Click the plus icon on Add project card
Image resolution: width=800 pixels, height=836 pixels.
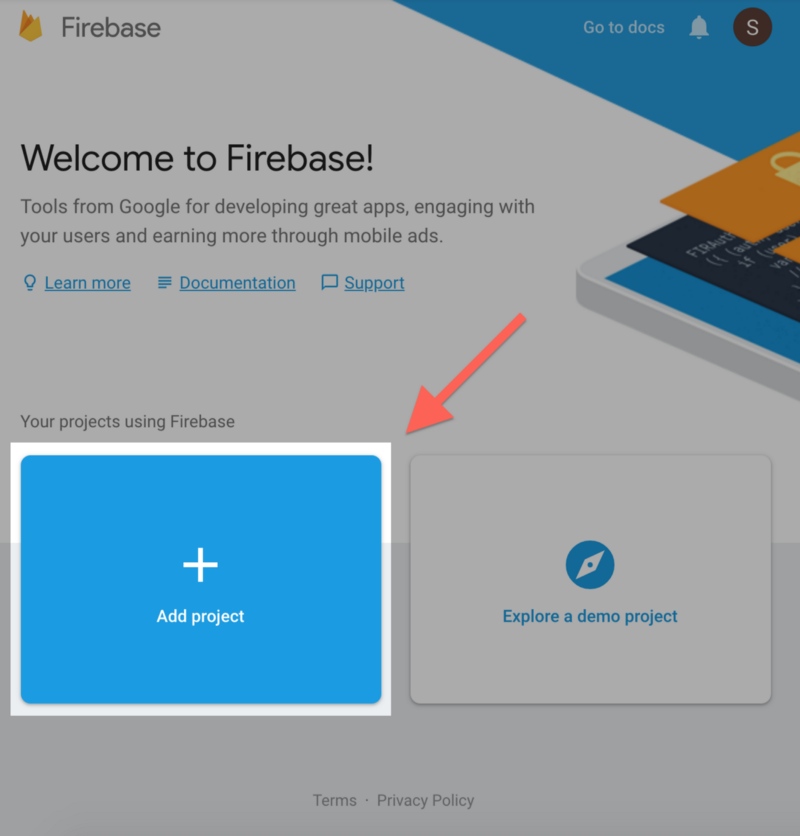tap(201, 565)
